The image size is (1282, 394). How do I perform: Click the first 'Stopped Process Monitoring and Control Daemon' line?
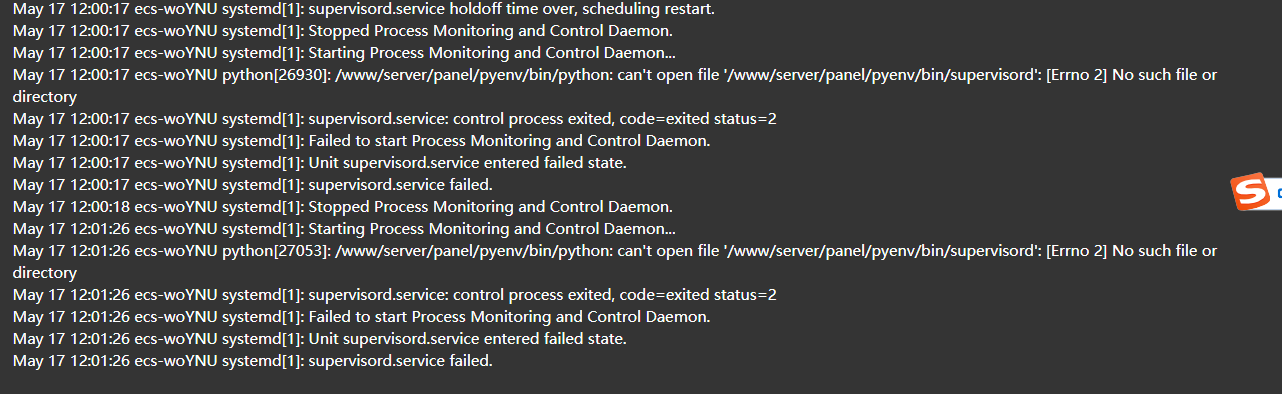tap(343, 31)
